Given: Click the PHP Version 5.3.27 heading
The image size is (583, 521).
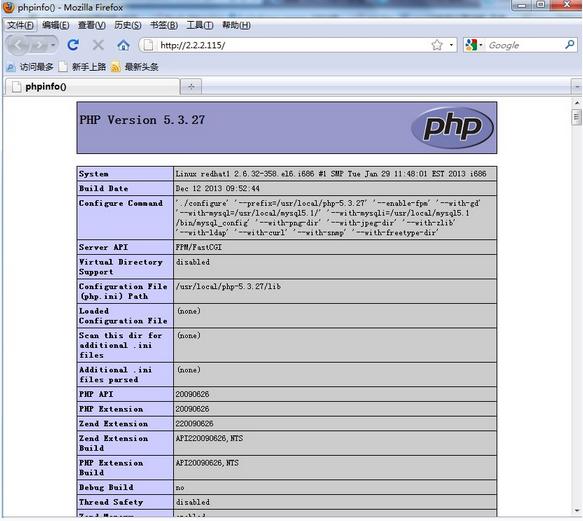Looking at the screenshot, I should [142, 120].
